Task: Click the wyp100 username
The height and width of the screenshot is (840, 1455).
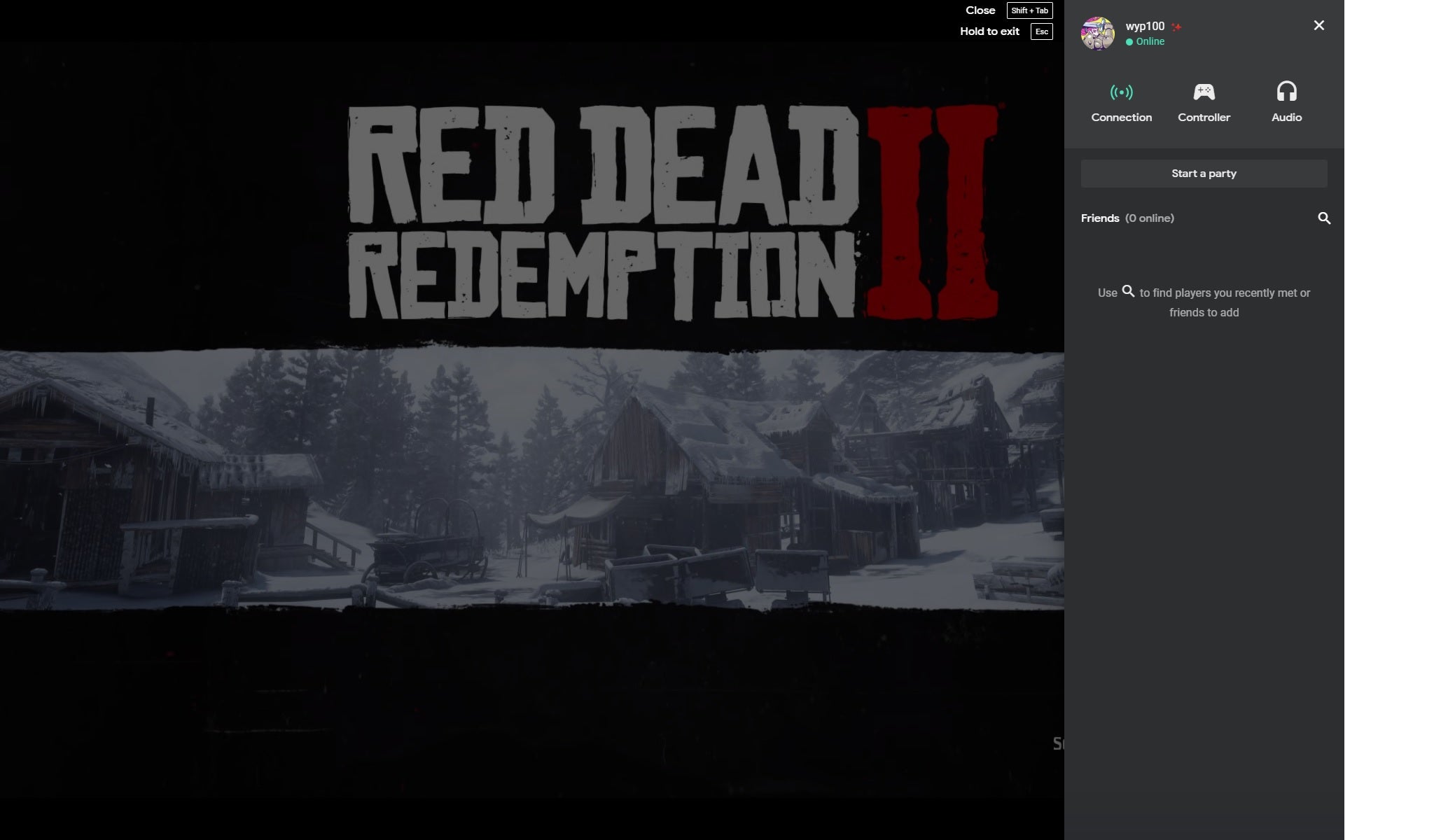Action: pyautogui.click(x=1145, y=27)
